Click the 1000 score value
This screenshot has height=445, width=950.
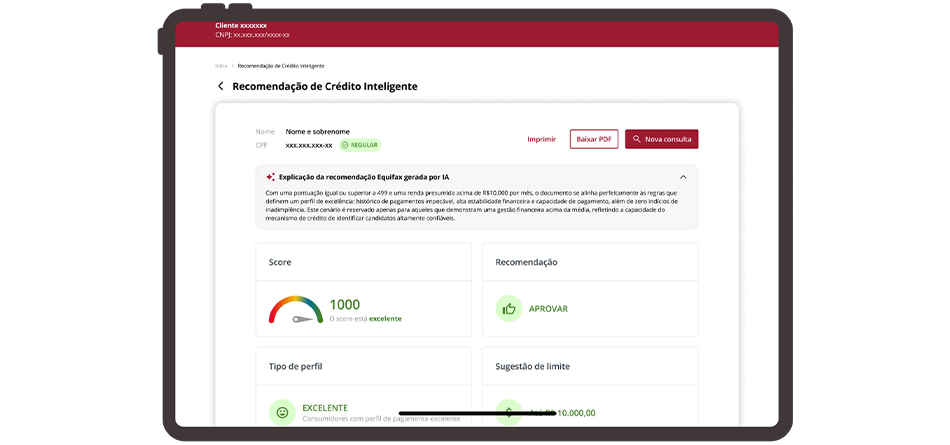tap(344, 304)
